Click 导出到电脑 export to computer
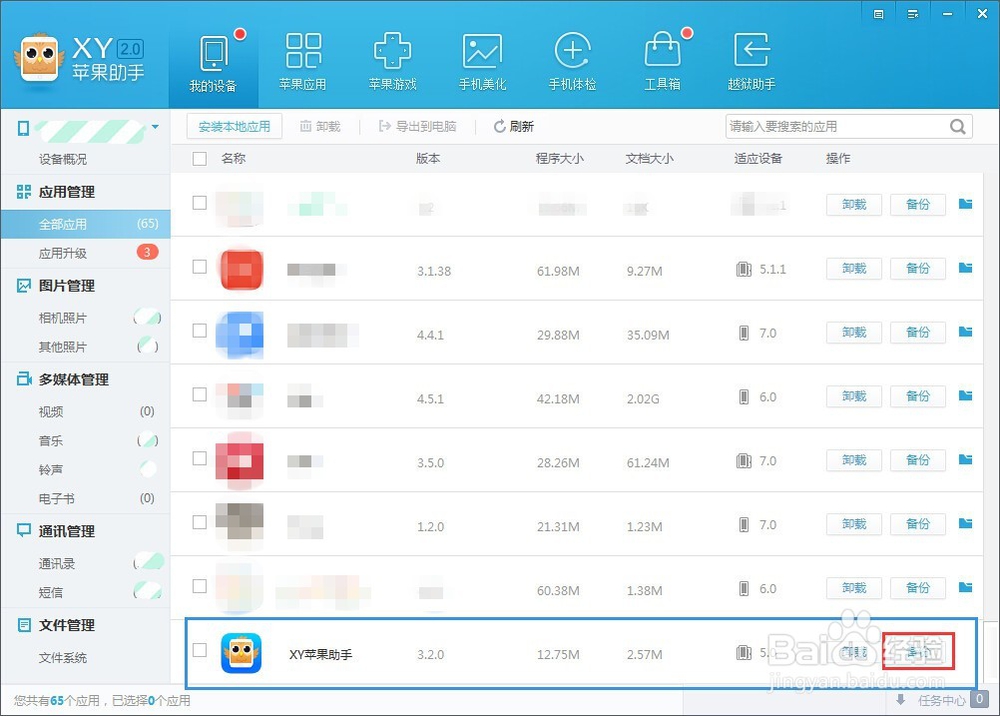The width and height of the screenshot is (1000, 716). point(418,126)
